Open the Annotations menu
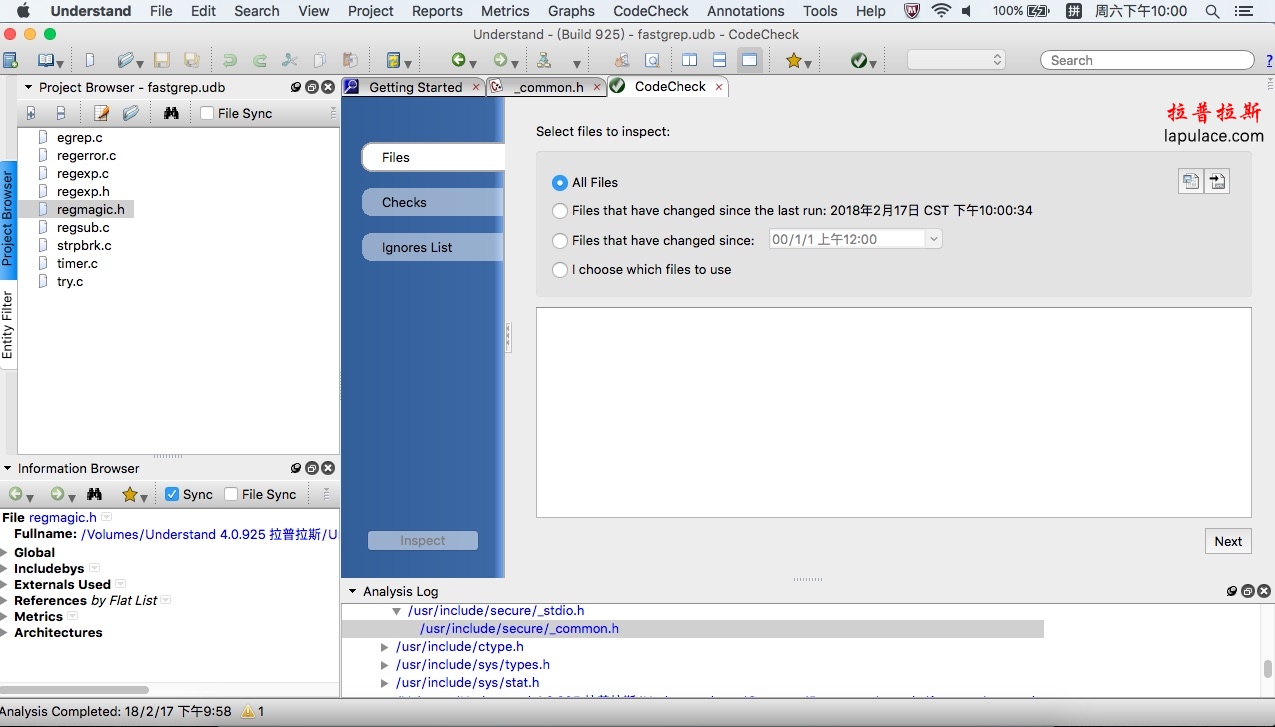 pos(745,11)
